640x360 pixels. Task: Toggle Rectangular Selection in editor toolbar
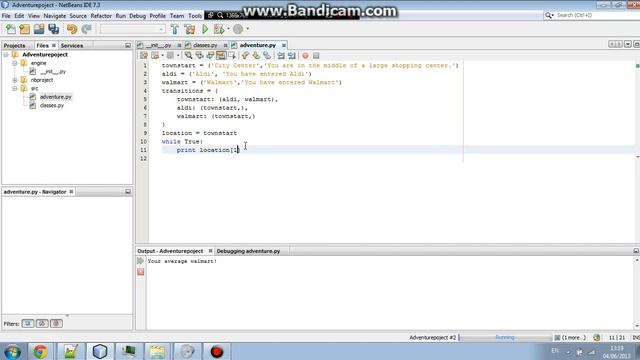pyautogui.click(x=232, y=56)
